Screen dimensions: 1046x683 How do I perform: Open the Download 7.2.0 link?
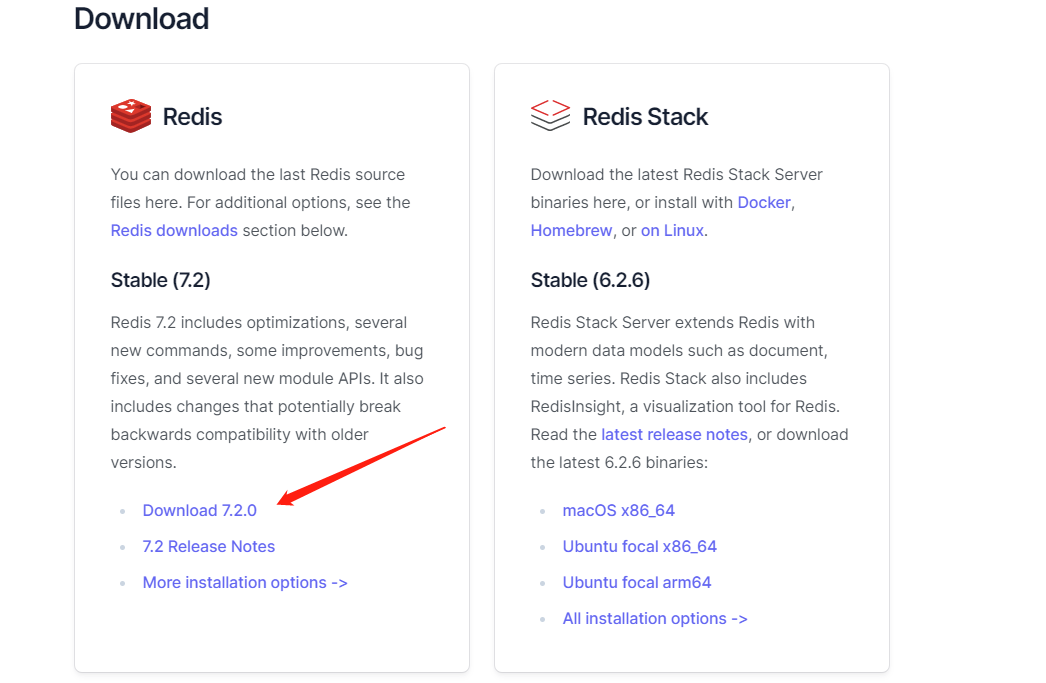pyautogui.click(x=199, y=510)
